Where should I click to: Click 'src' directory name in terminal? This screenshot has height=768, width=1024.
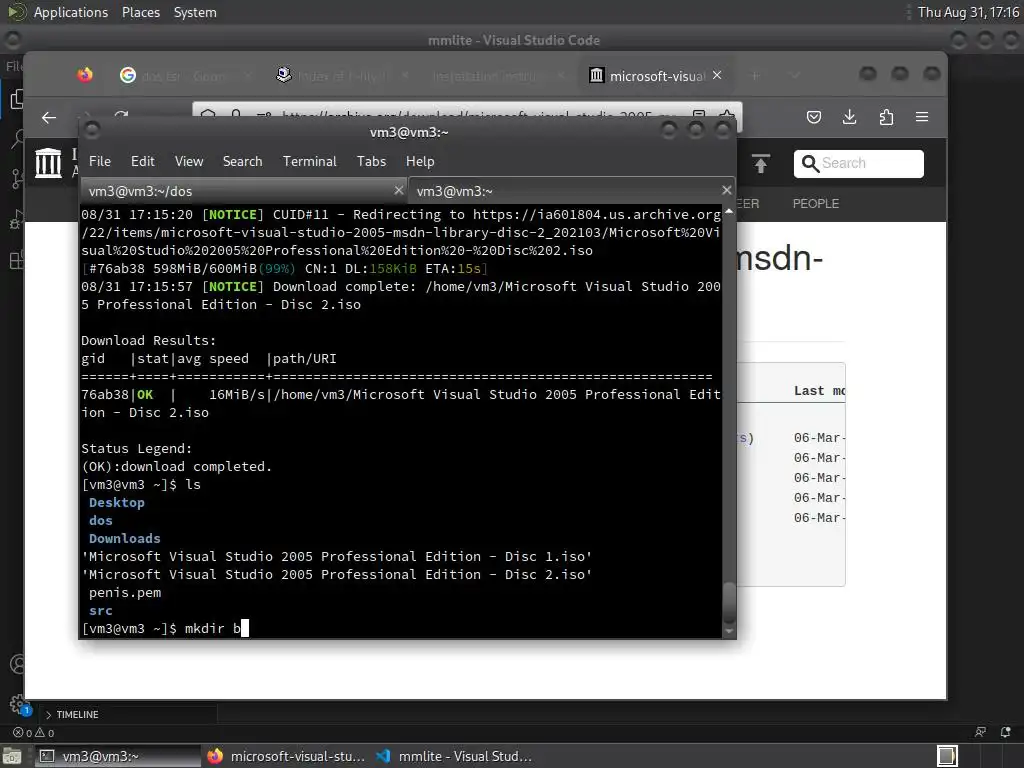[x=101, y=610]
